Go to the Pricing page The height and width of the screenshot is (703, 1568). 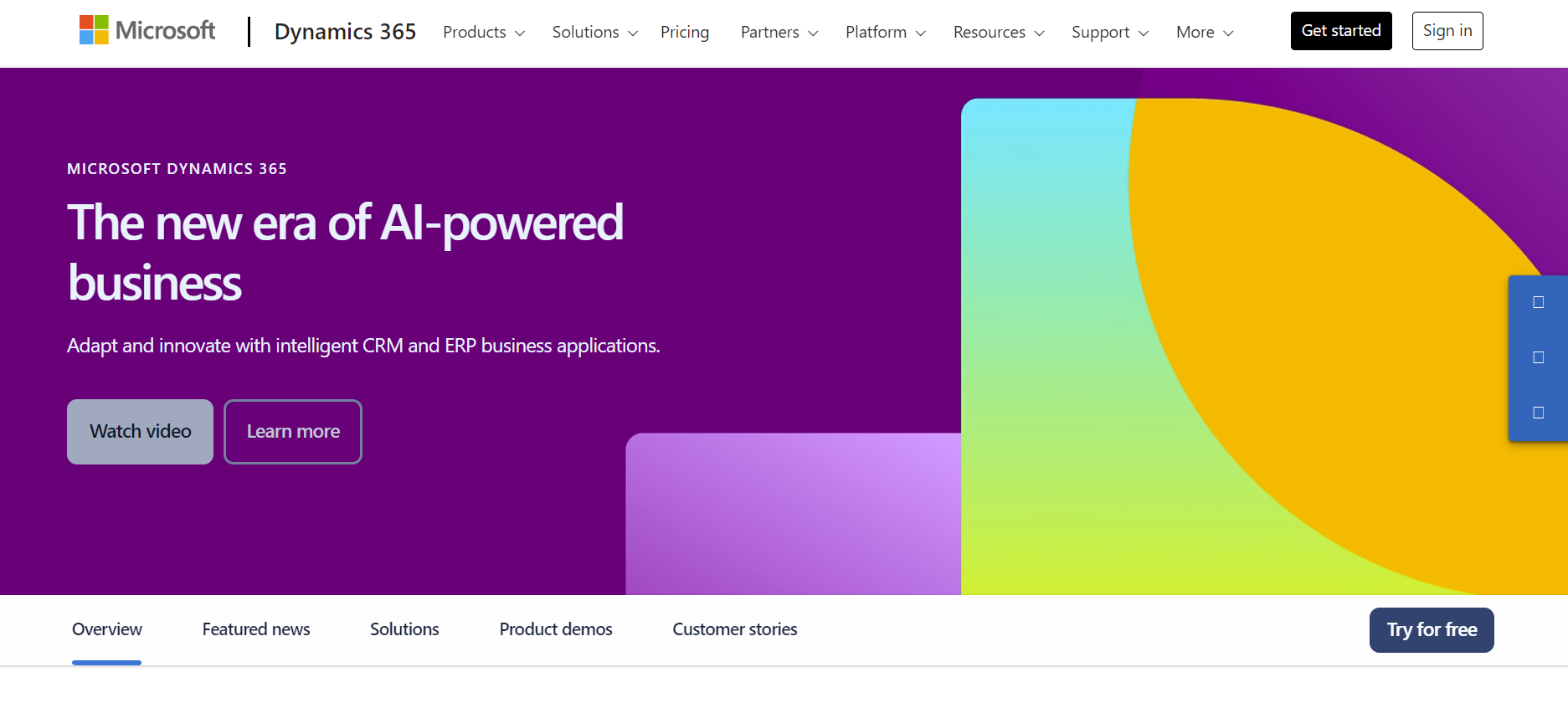(685, 32)
